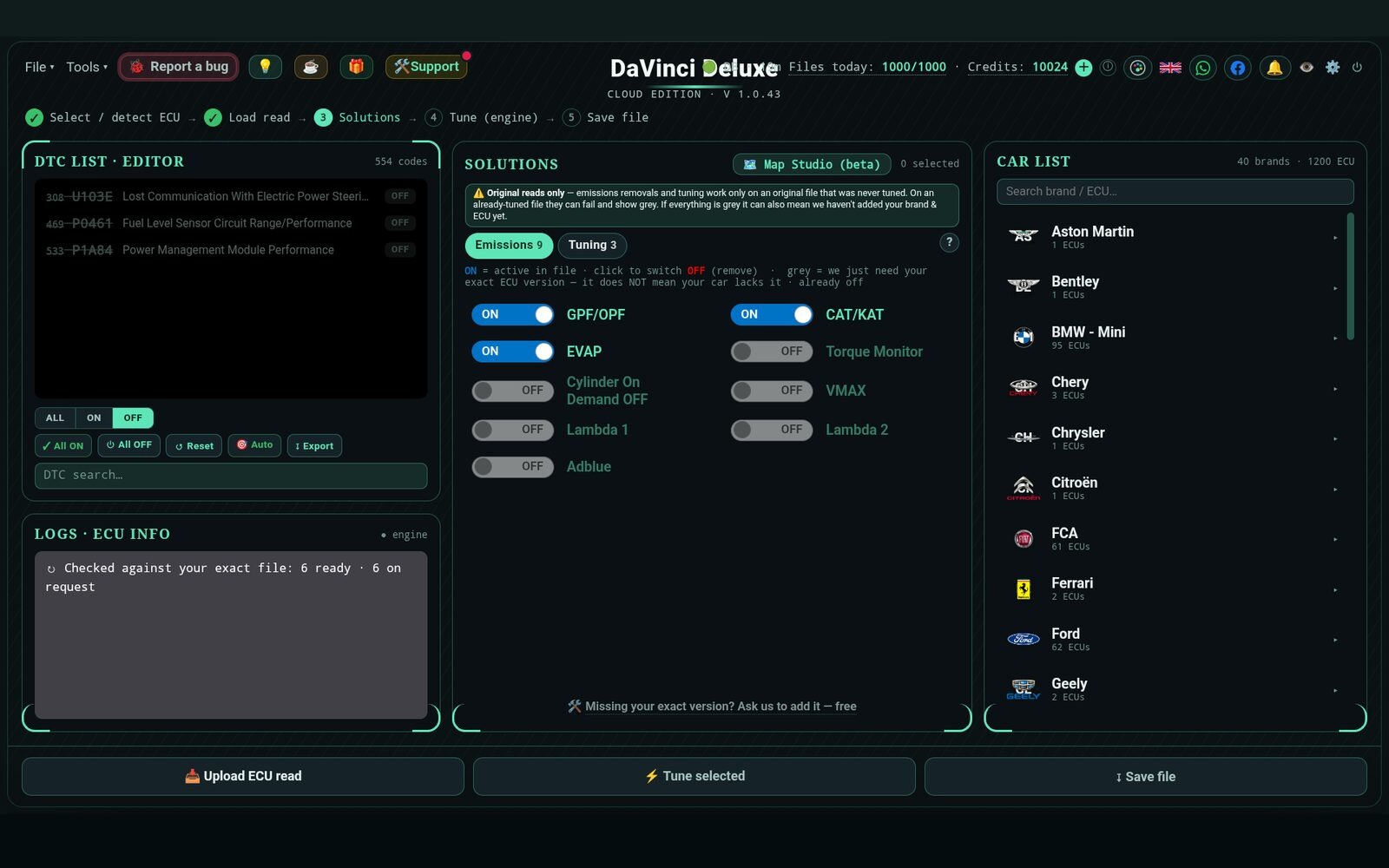Viewport: 1389px width, 868px height.
Task: Open the Support button
Action: [426, 67]
